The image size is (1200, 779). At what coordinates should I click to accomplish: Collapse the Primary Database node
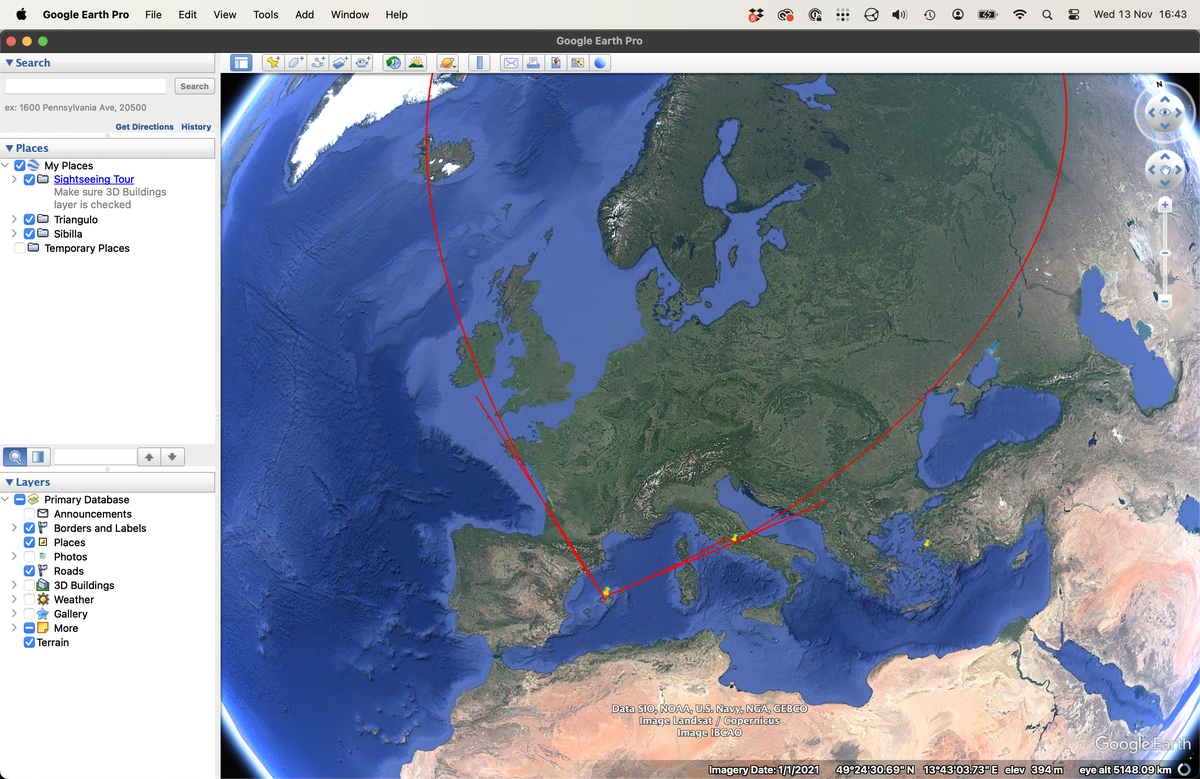[6, 500]
